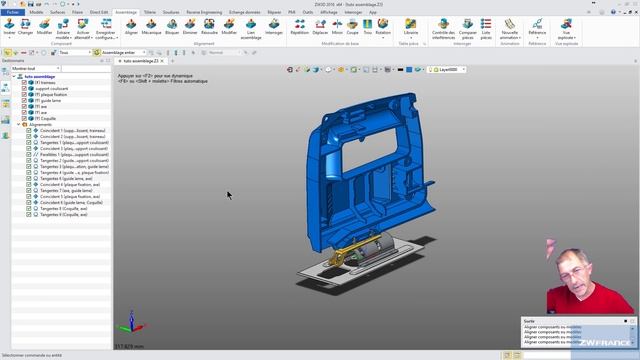
Task: Collapse the Alignements tree node
Action: pyautogui.click(x=18, y=124)
